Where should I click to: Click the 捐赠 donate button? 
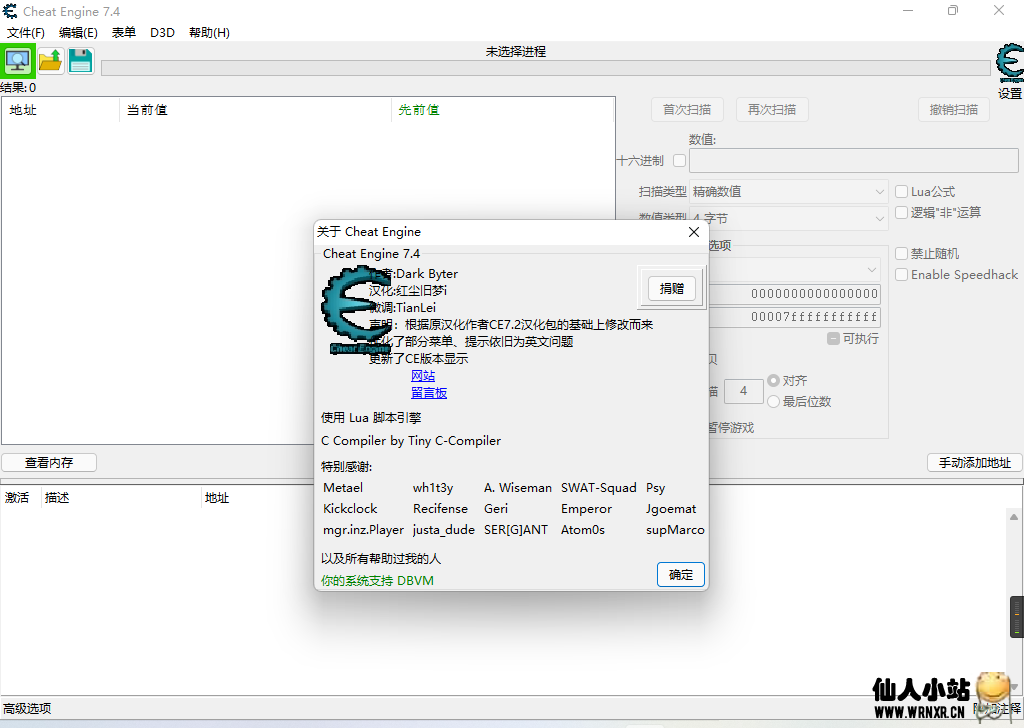(672, 288)
